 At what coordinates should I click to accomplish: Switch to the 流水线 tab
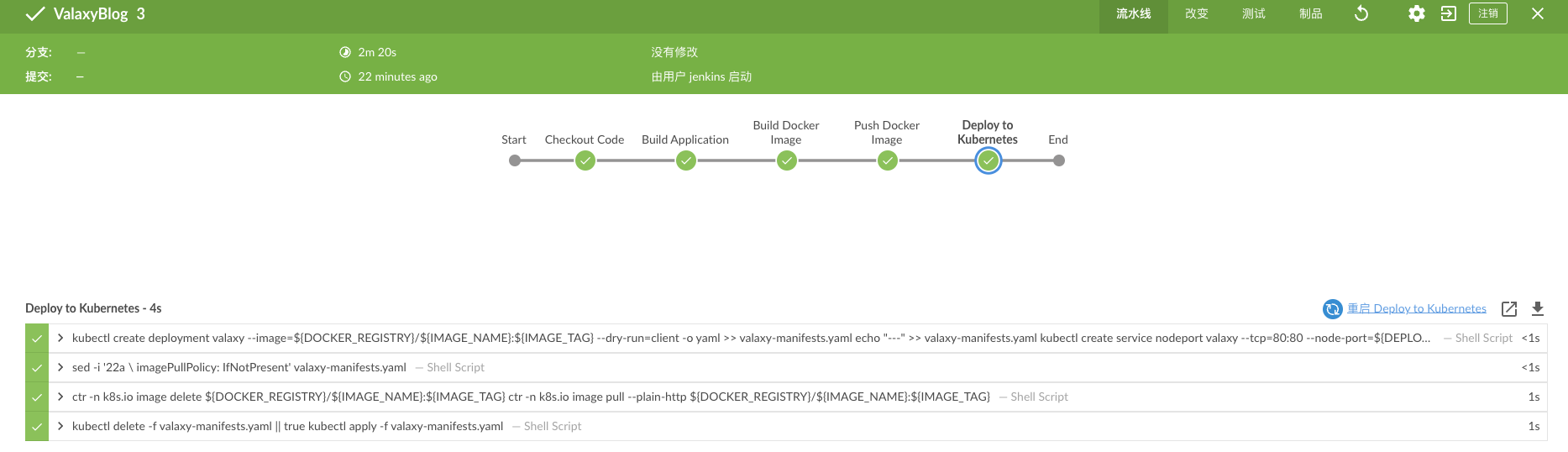click(1133, 14)
